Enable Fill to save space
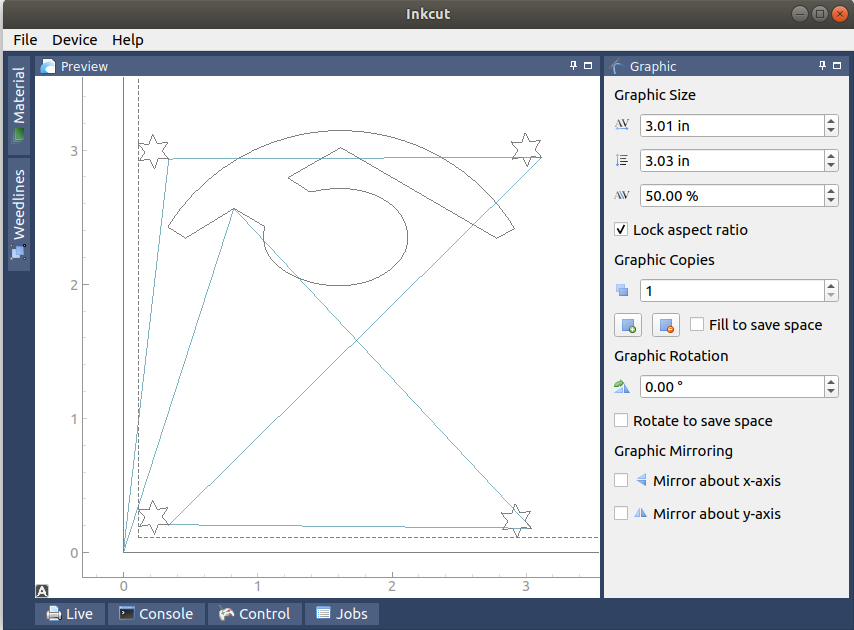 (697, 324)
